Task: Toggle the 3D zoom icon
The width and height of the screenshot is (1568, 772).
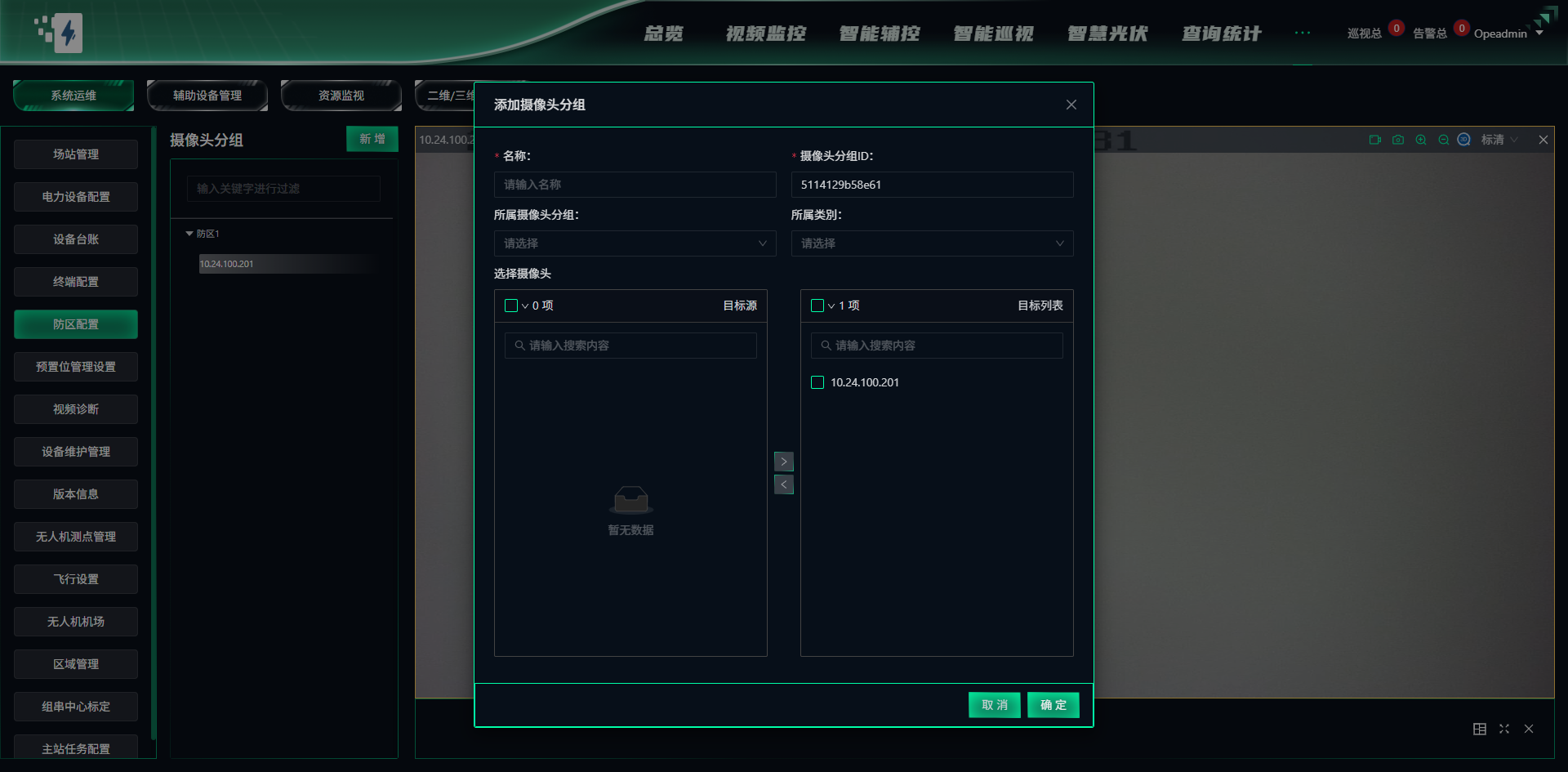Action: (1464, 140)
